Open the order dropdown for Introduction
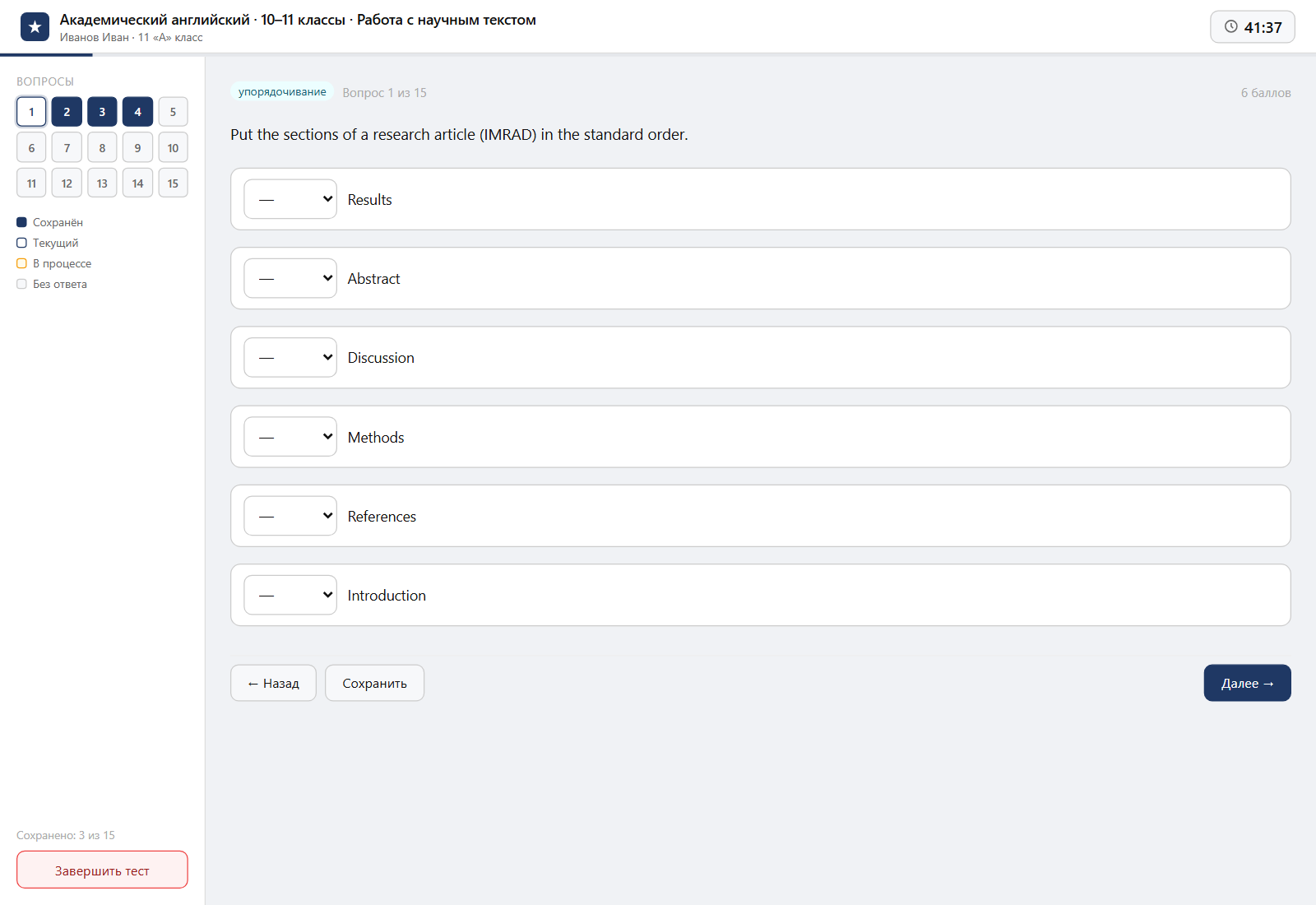The image size is (1316, 905). (290, 595)
